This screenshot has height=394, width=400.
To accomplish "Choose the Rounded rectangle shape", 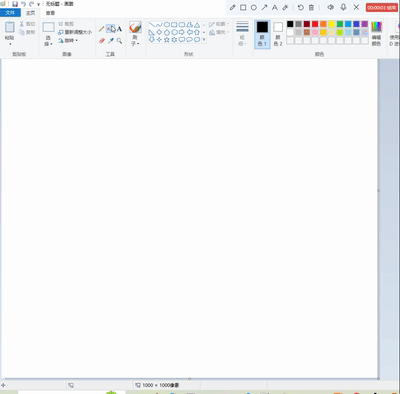I will tap(182, 25).
